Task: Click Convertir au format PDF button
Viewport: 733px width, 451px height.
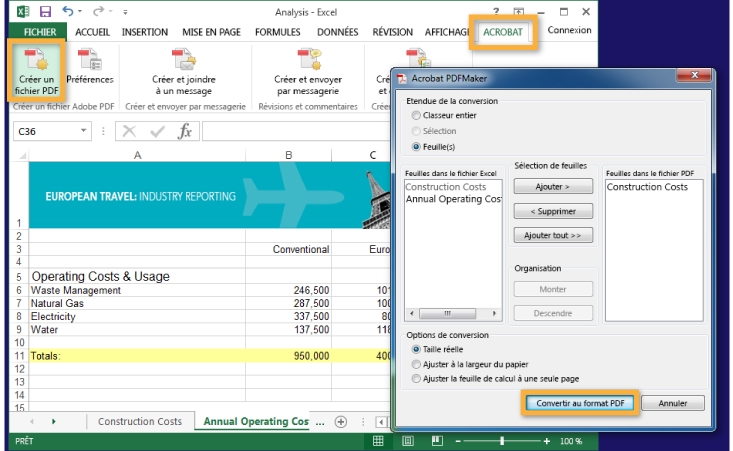Action: 580,403
